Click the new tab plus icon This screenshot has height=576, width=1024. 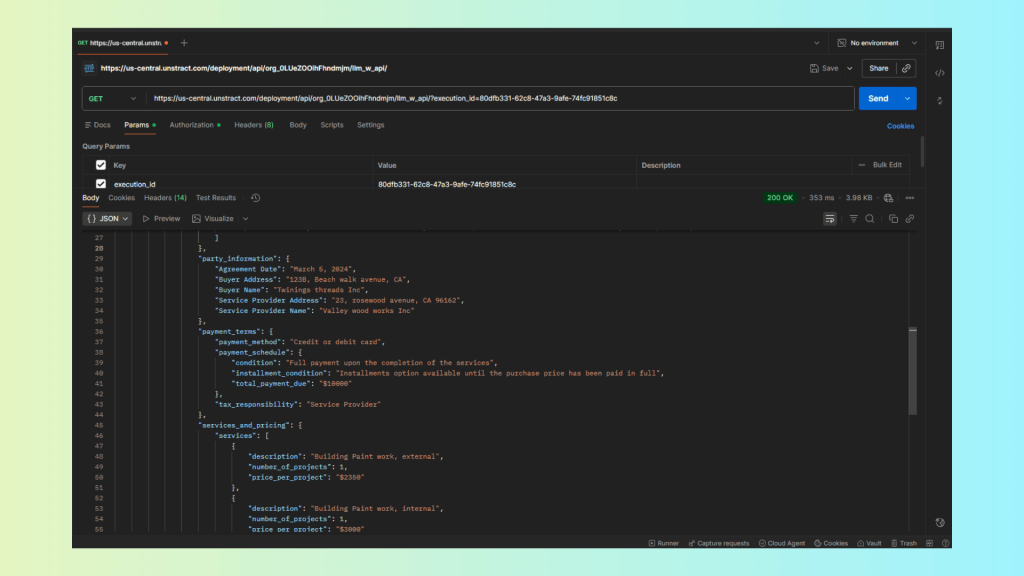coord(184,43)
